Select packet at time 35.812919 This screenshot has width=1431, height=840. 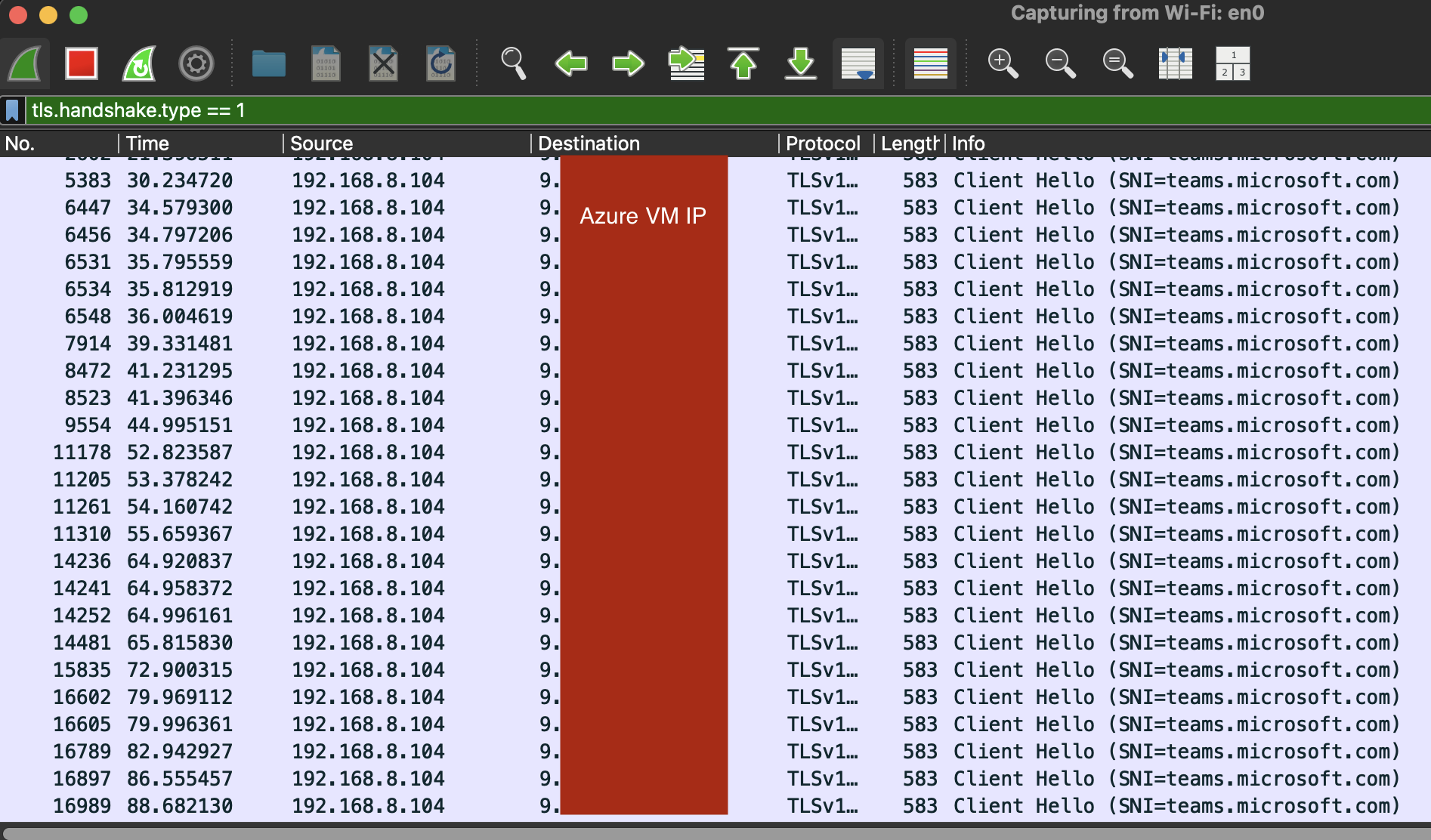click(715, 289)
